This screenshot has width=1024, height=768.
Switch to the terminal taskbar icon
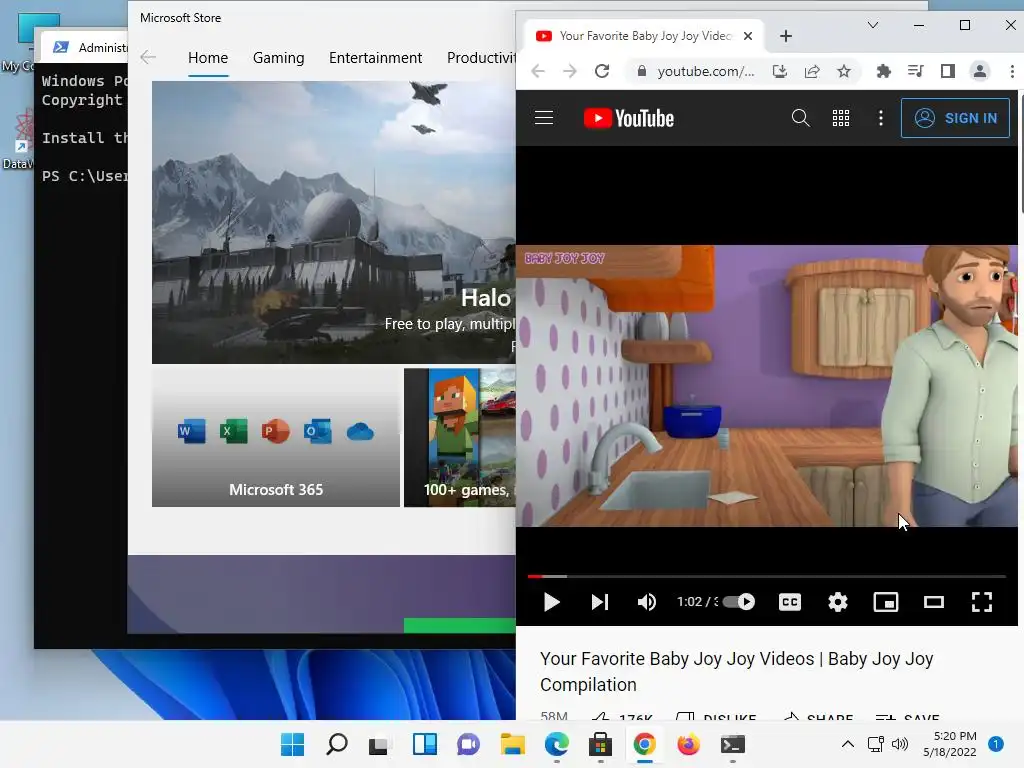point(733,744)
